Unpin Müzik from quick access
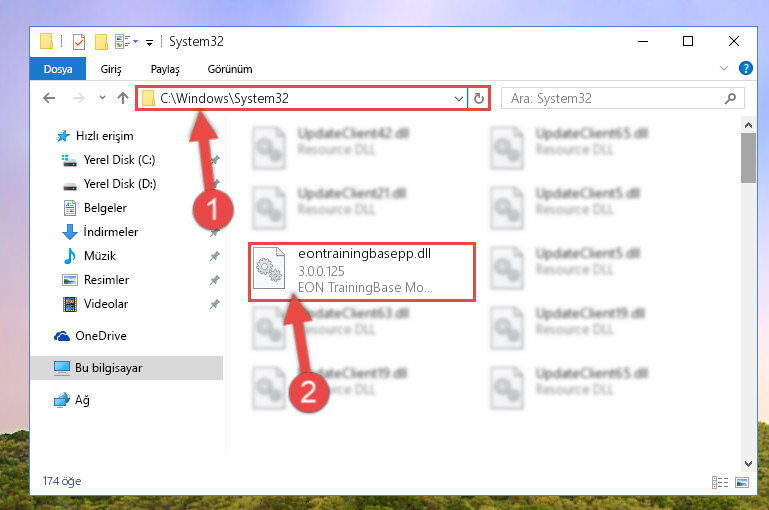Viewport: 769px width, 510px height. pos(214,256)
